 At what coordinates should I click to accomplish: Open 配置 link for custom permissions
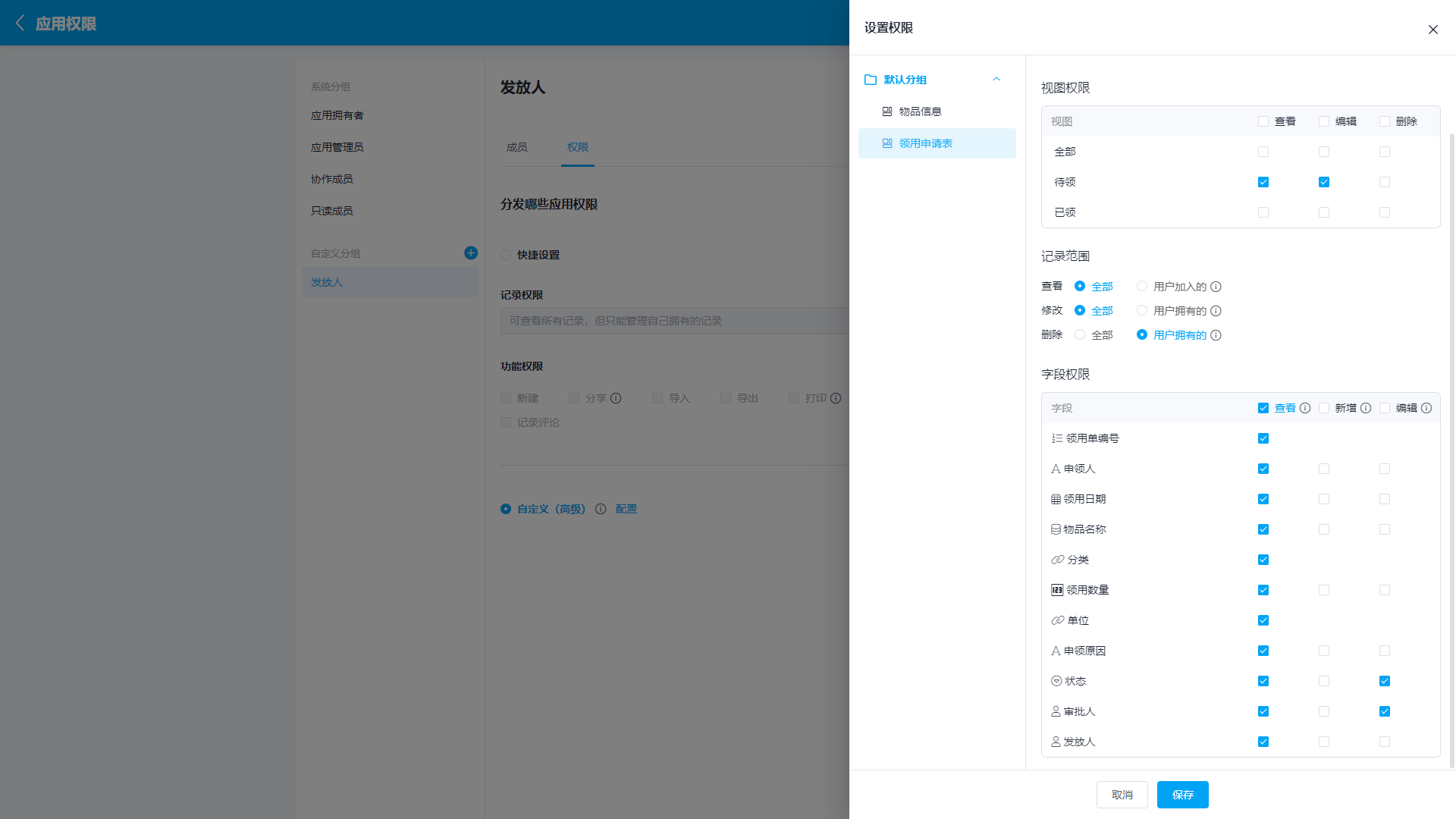[x=626, y=509]
